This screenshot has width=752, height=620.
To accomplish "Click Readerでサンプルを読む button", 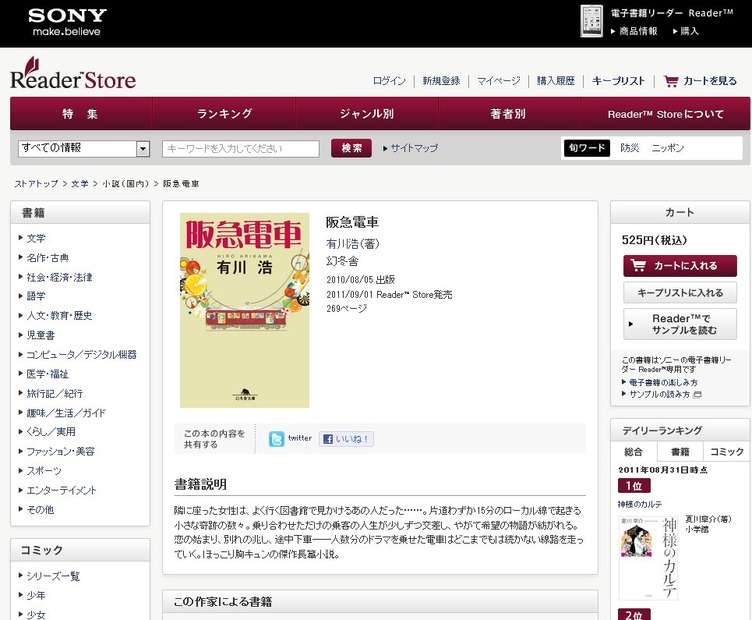I will click(680, 324).
